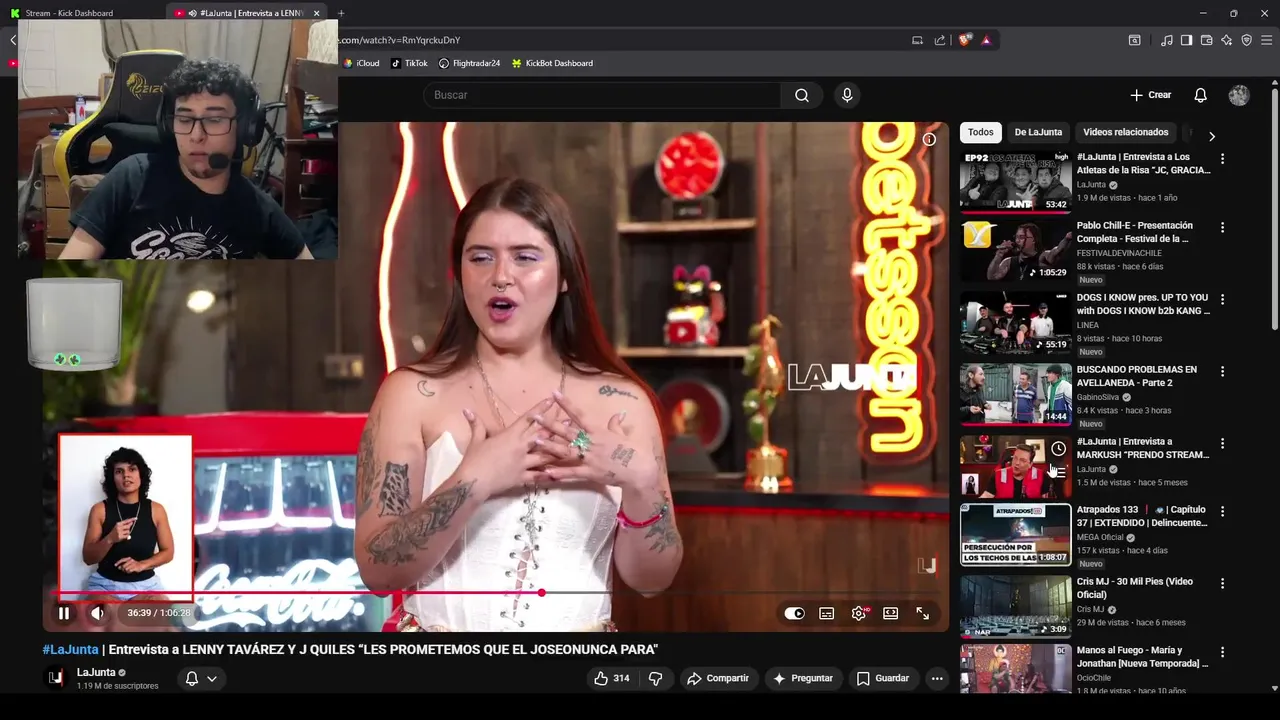This screenshot has width=1280, height=720.
Task: Open the media control music note icon
Action: [x=1167, y=40]
